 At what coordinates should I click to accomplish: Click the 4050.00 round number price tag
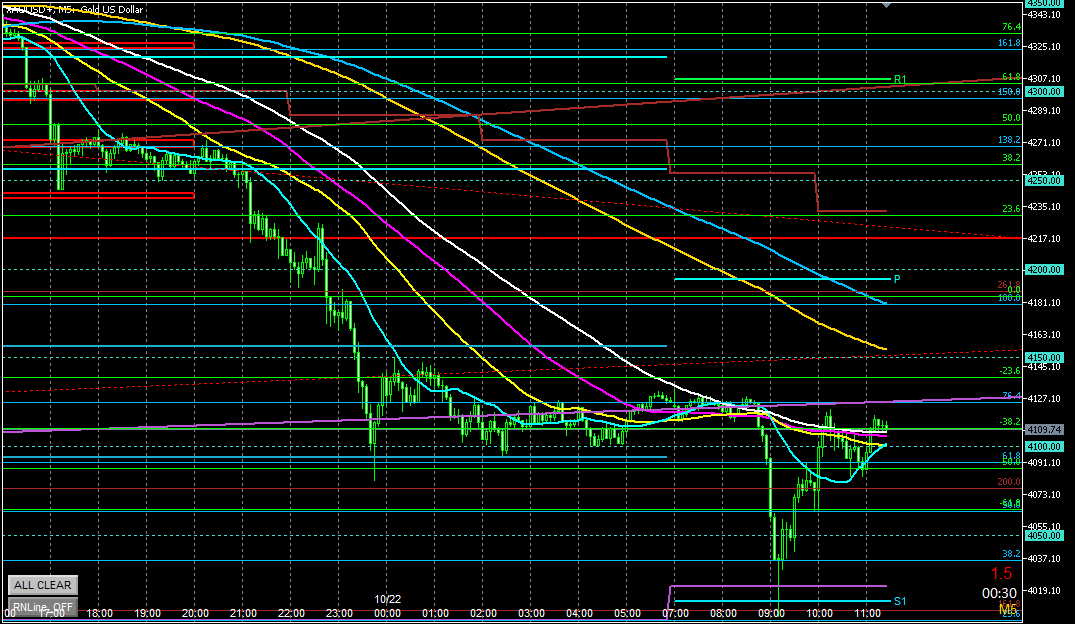coord(1043,535)
